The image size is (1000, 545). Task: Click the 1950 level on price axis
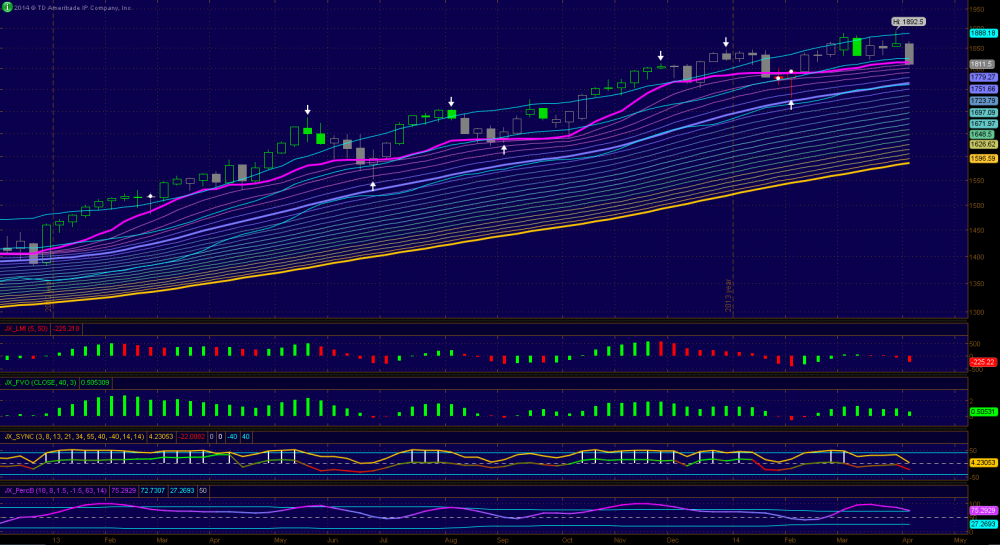tap(977, 9)
